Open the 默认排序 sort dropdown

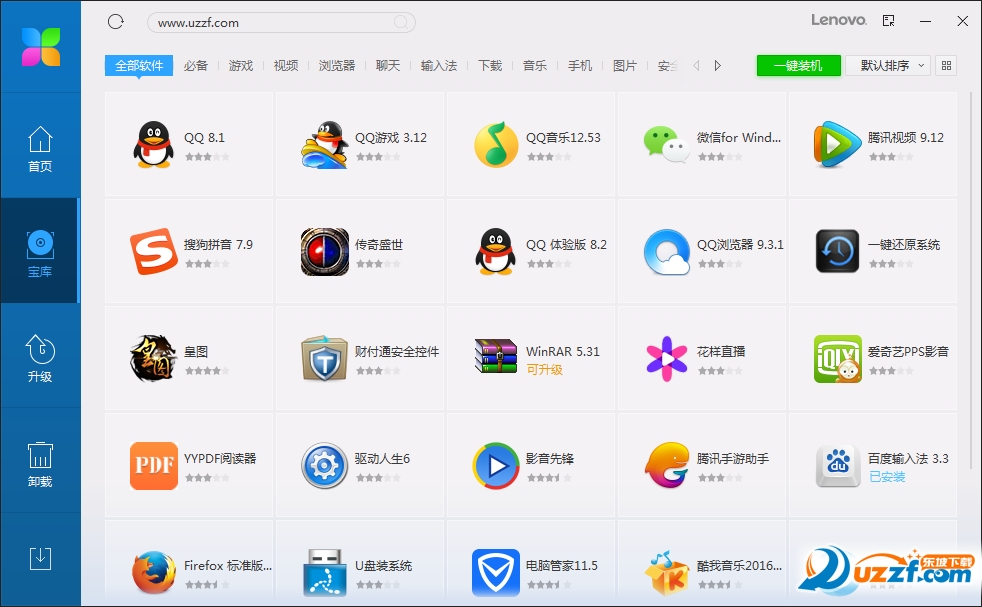(887, 65)
